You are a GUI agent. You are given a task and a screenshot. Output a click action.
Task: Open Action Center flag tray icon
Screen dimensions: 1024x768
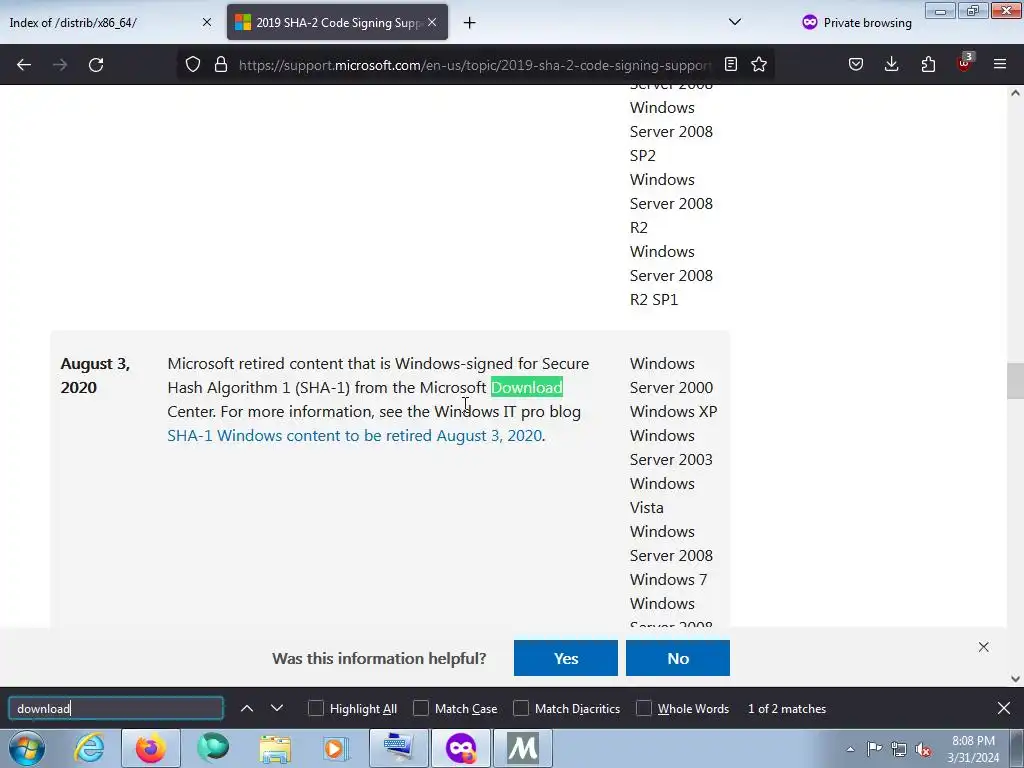(874, 749)
